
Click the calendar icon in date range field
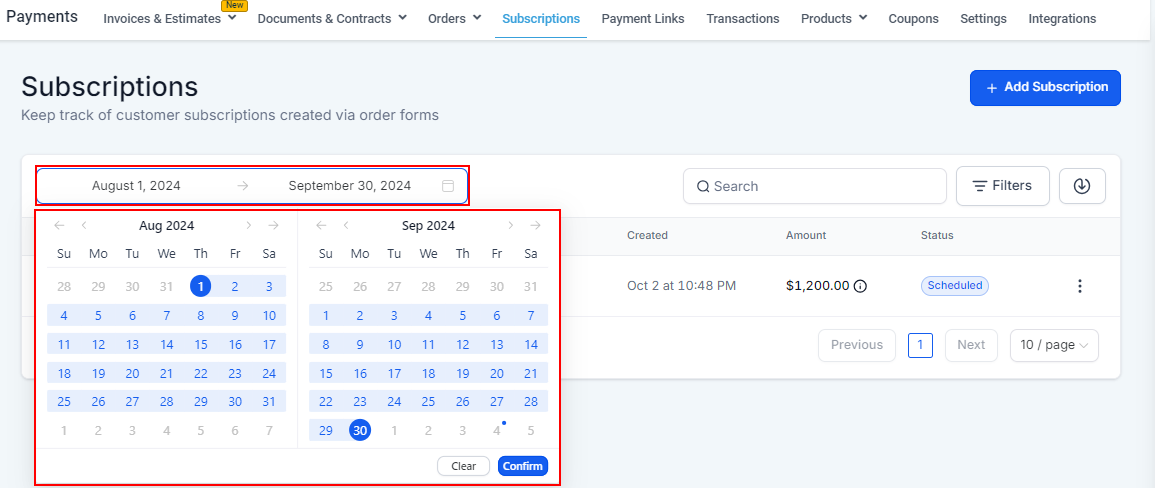click(x=448, y=186)
